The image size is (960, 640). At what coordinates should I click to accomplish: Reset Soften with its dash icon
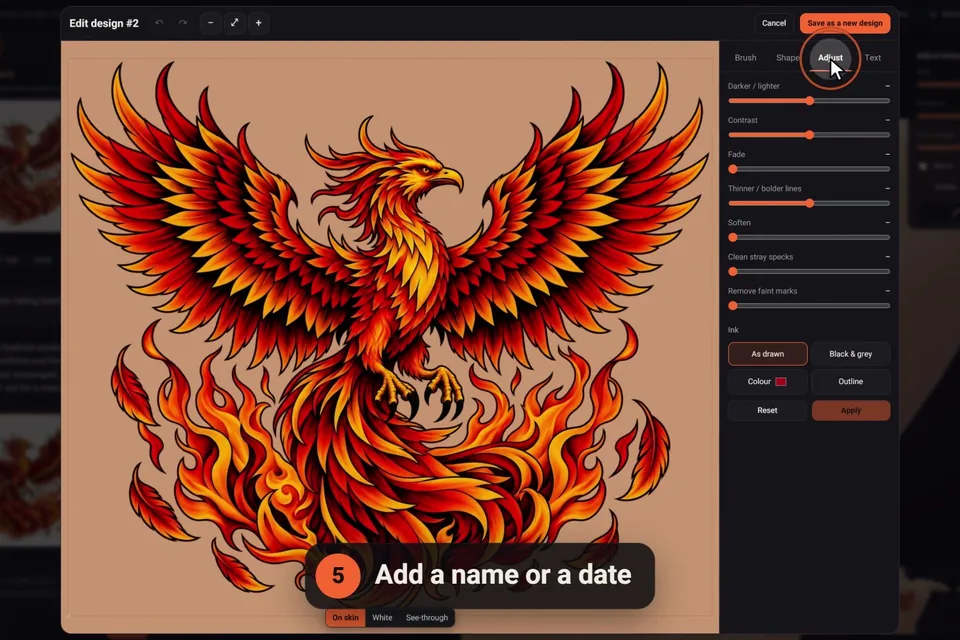coord(887,223)
